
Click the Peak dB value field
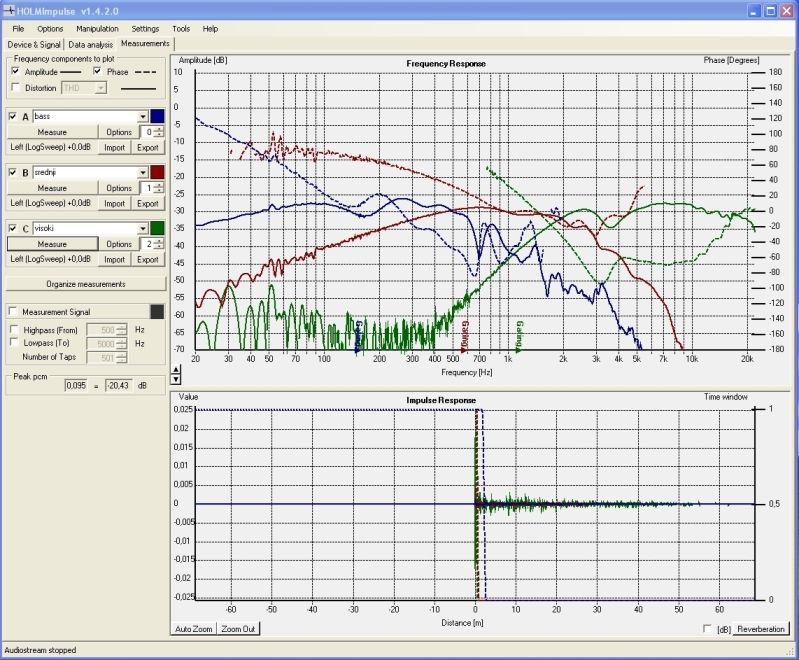click(118, 385)
